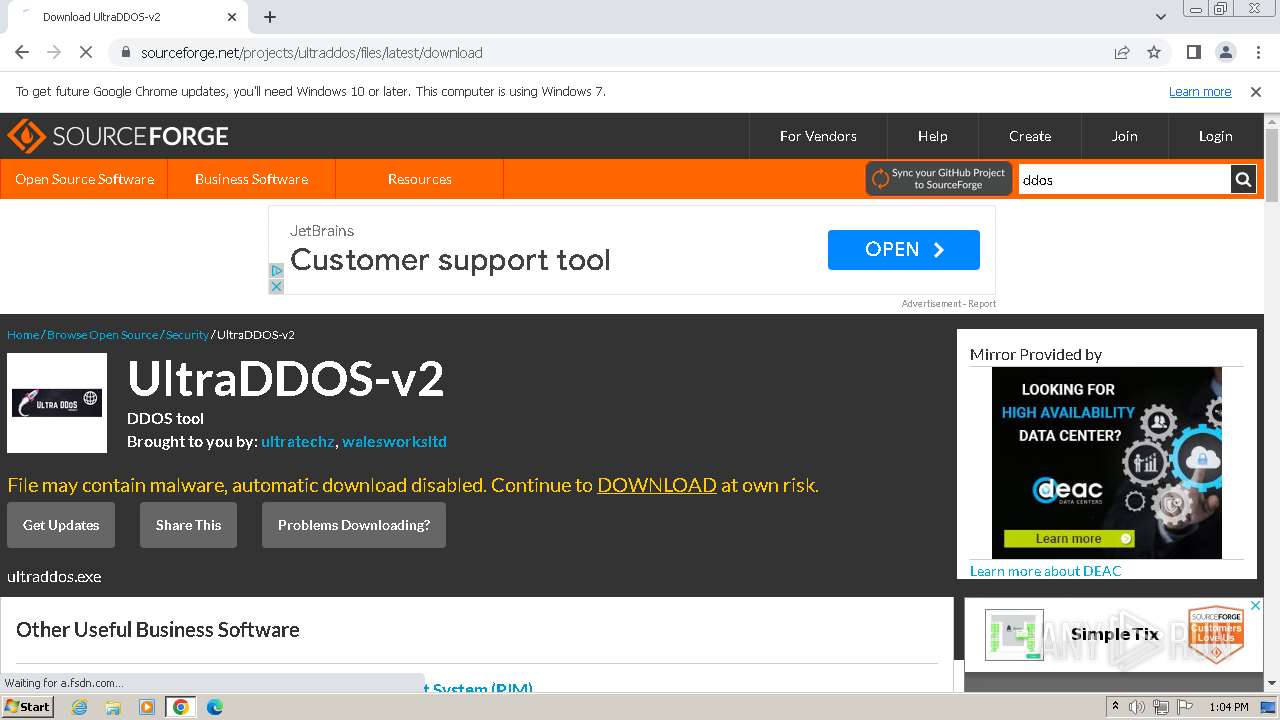Dismiss the Chrome update notification bar
Viewport: 1280px width, 720px height.
point(1256,91)
